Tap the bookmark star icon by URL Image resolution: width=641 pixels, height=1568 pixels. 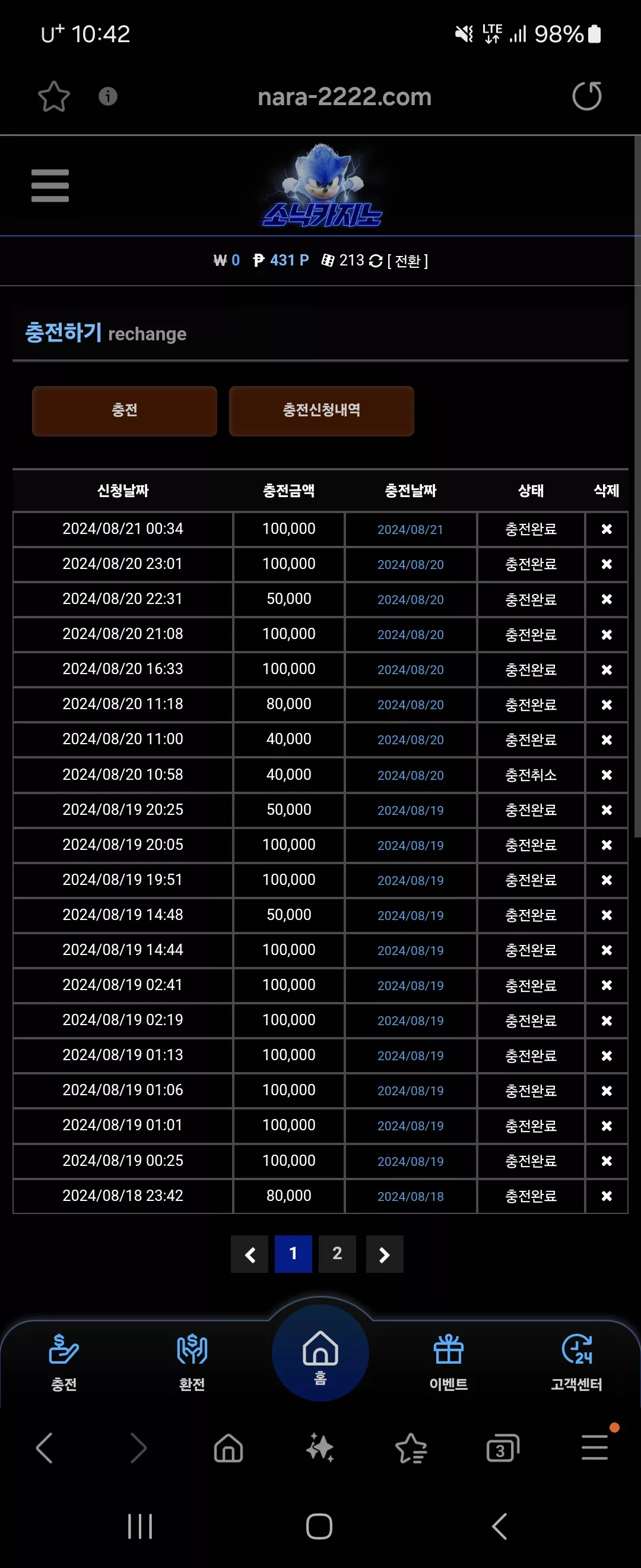(53, 97)
